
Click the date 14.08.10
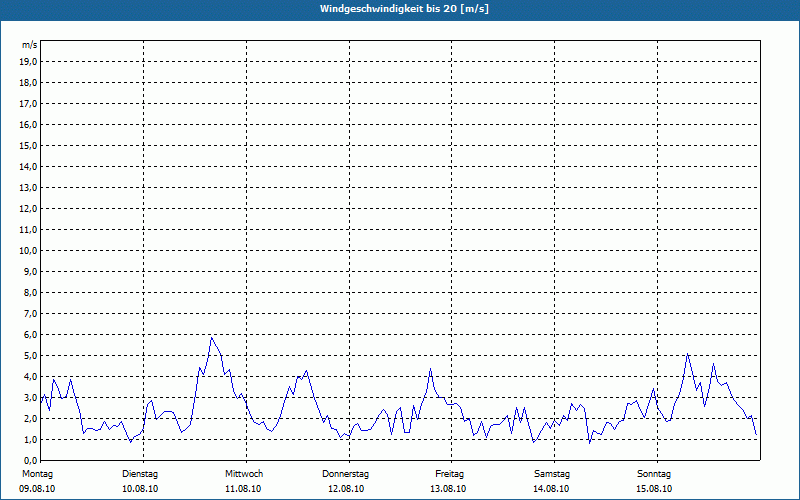click(551, 489)
